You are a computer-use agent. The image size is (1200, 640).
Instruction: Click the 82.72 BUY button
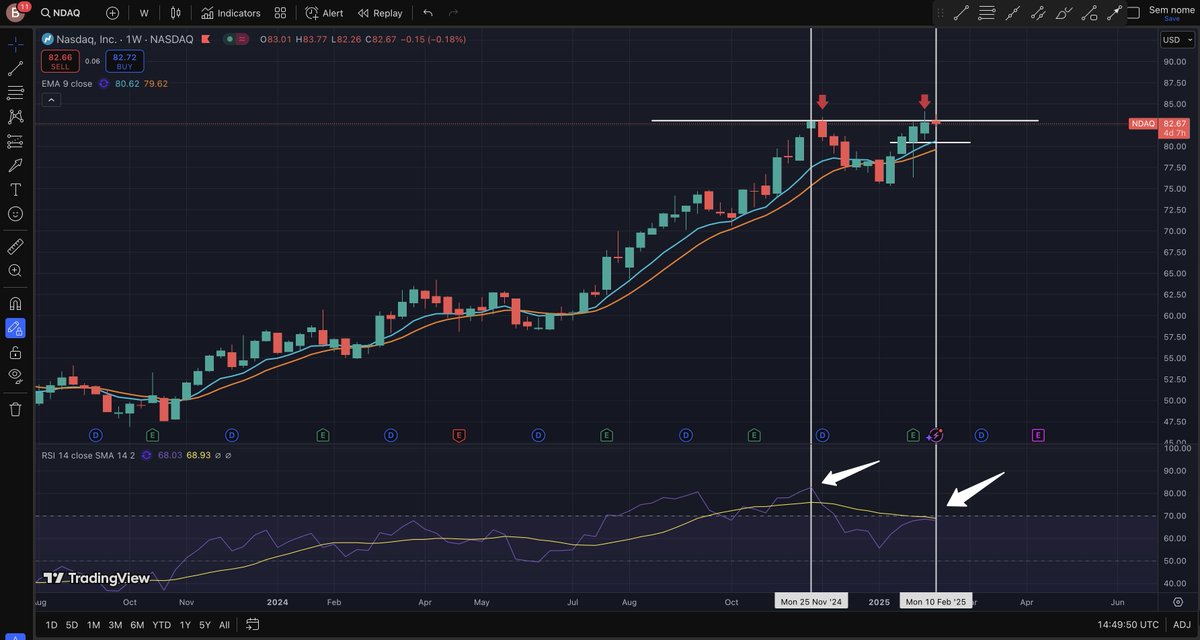[124, 60]
